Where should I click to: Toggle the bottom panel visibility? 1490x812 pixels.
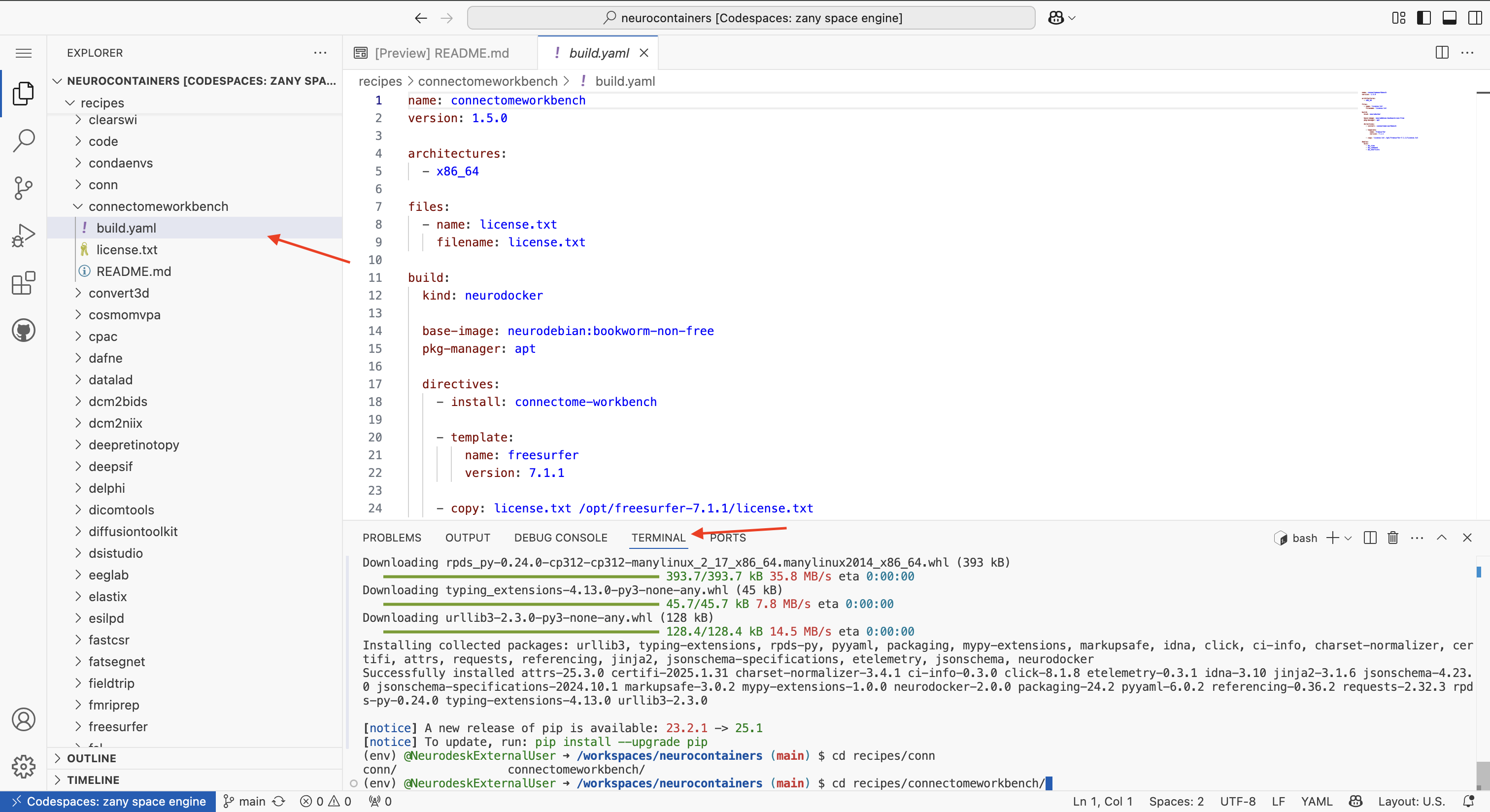[1449, 18]
